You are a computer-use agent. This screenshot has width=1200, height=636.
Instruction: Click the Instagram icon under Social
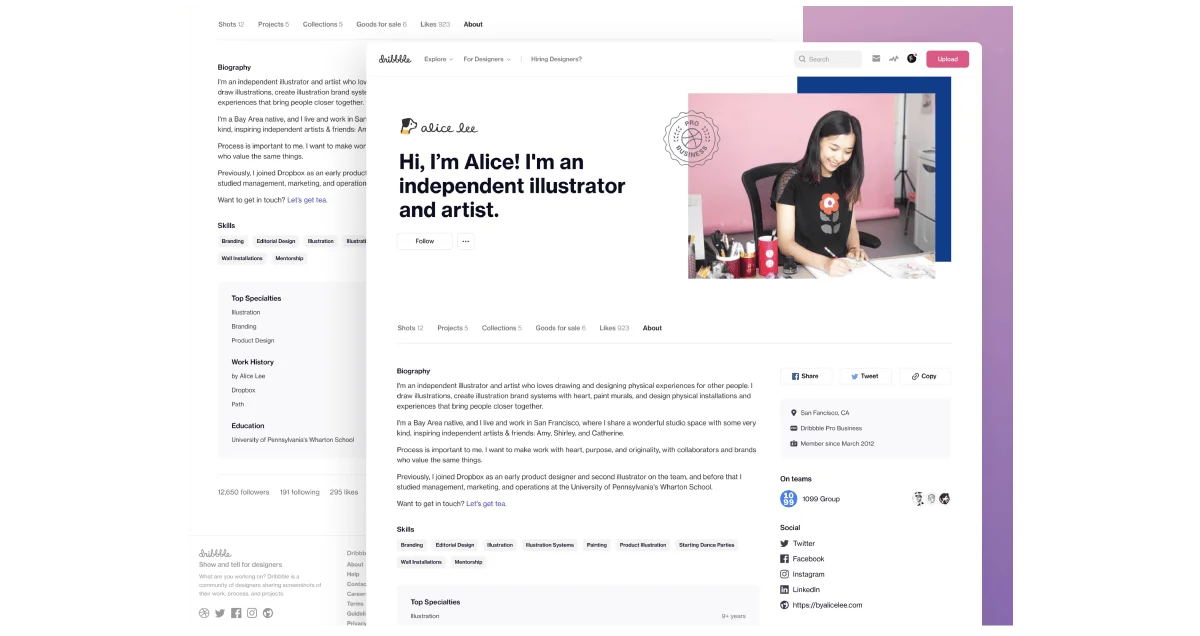pyautogui.click(x=785, y=574)
